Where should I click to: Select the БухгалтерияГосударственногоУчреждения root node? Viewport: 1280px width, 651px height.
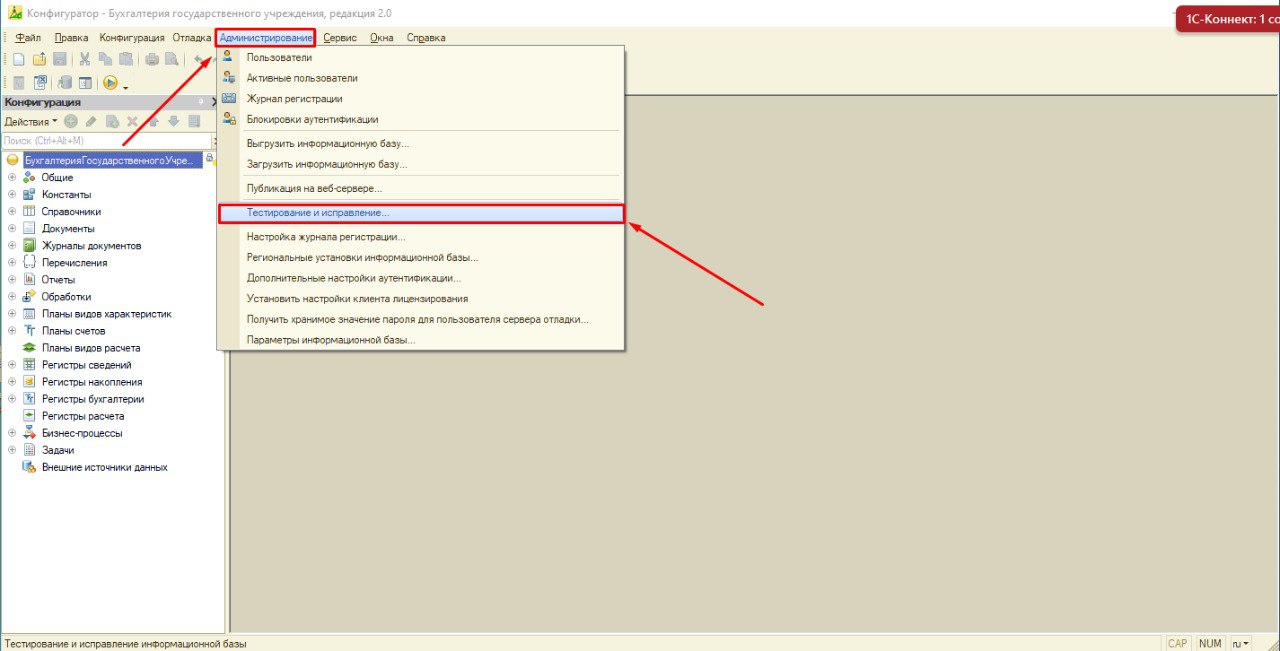point(112,161)
